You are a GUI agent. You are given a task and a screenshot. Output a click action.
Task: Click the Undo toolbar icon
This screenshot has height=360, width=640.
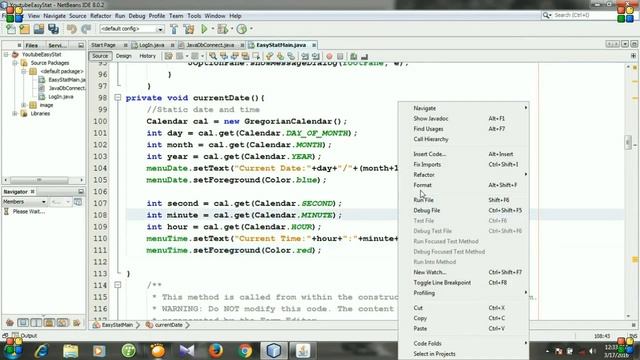71,29
